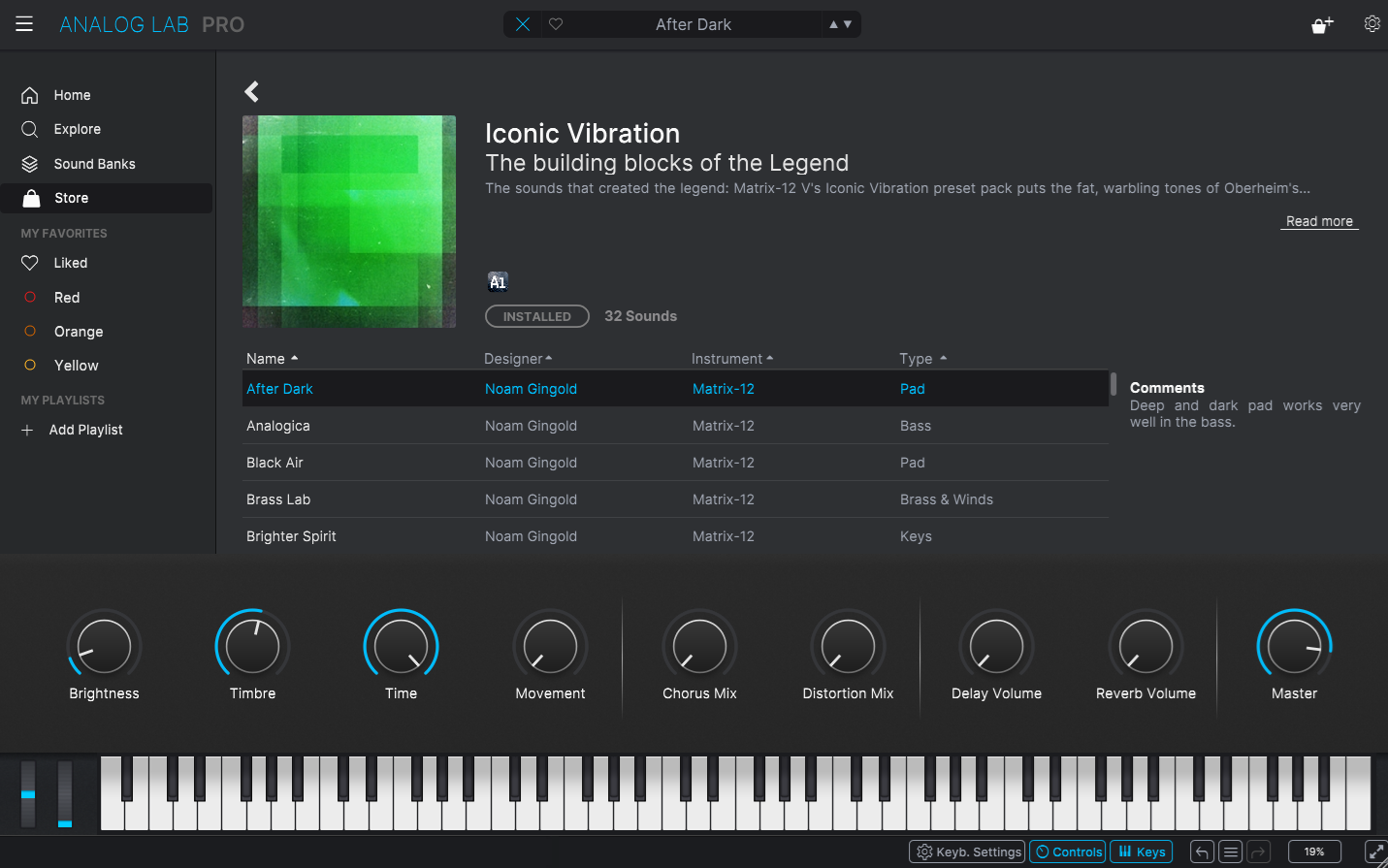Sort the list by Designer column
1388x868 pixels.
[518, 359]
